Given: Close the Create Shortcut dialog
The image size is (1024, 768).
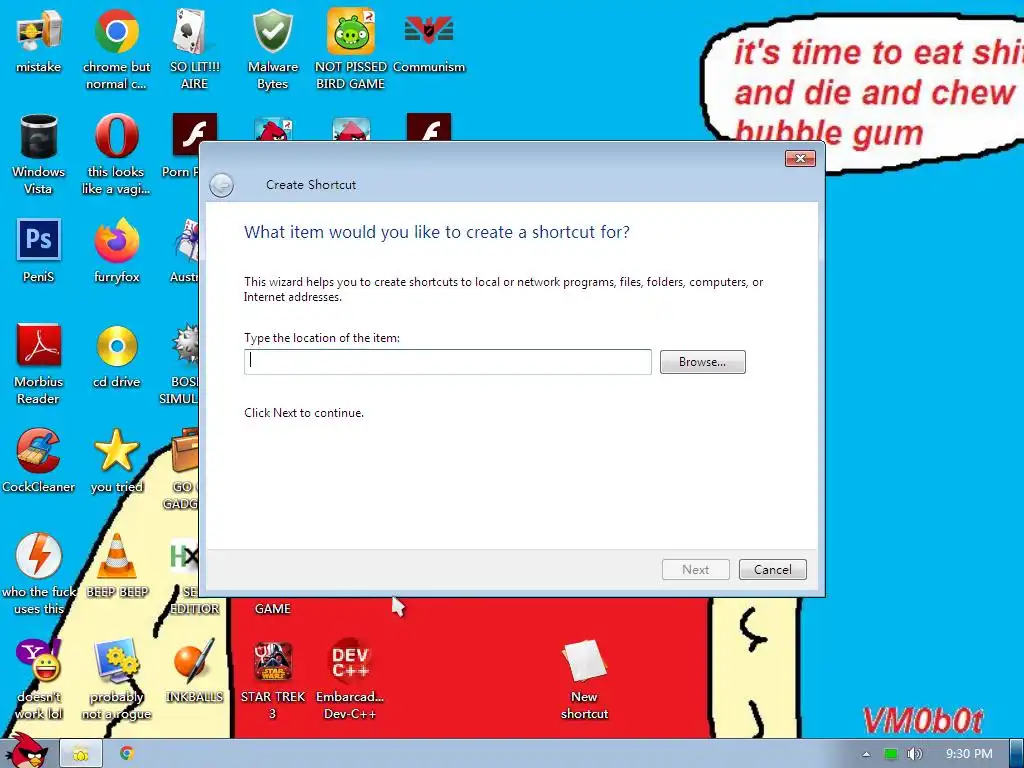Looking at the screenshot, I should 800,158.
